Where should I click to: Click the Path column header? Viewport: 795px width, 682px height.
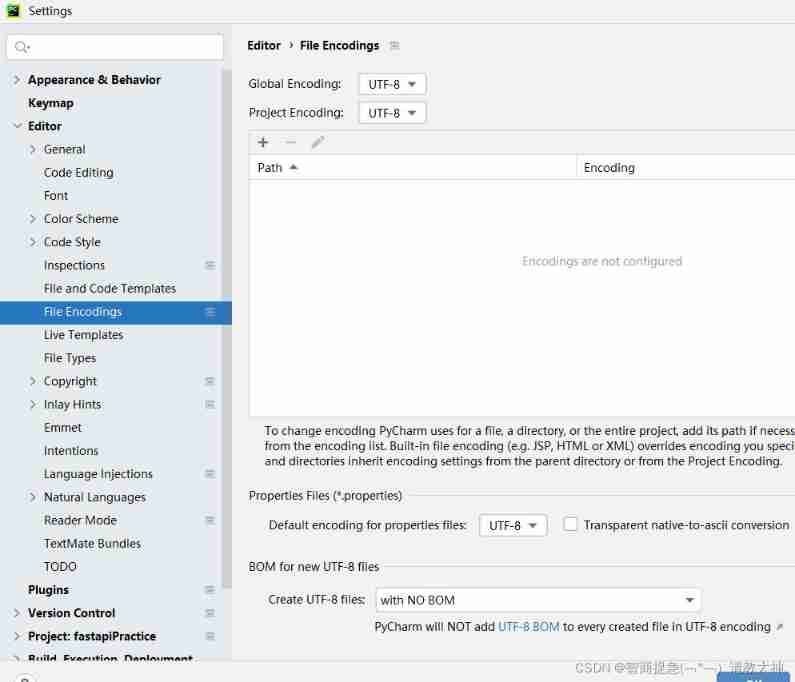click(x=412, y=167)
